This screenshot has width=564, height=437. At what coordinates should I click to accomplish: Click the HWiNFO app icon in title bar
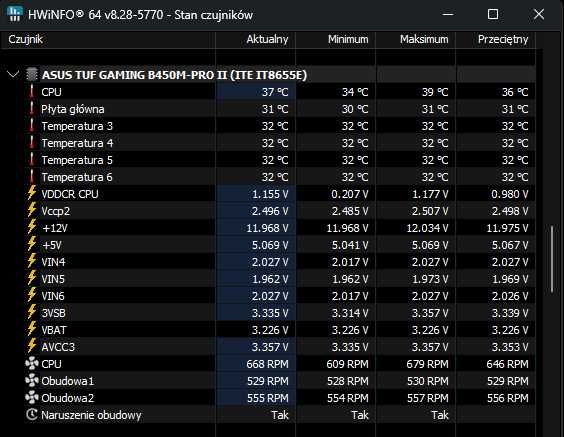click(15, 14)
